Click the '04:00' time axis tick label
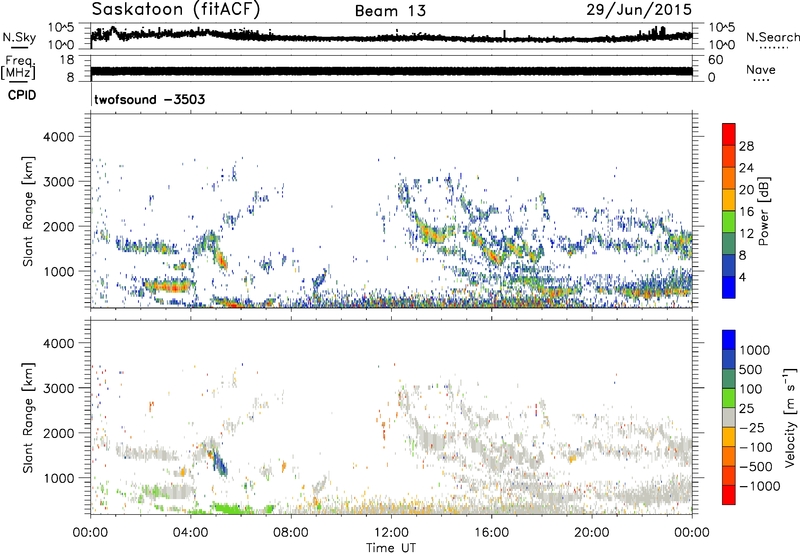The image size is (800, 554). [x=191, y=533]
